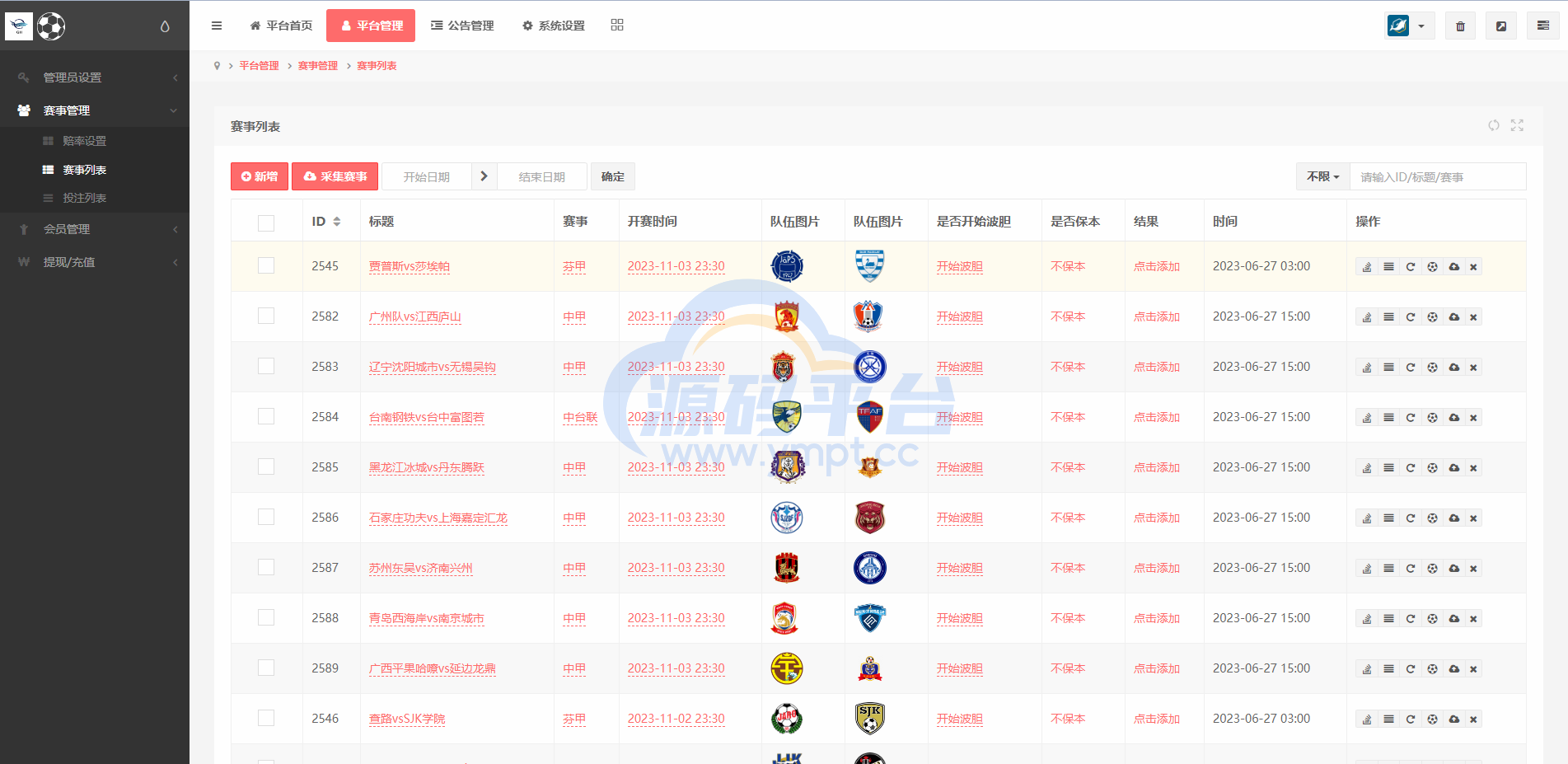Click the refresh icon in the 赛事列表 panel header
Viewport: 1568px width, 764px height.
coord(1494,125)
